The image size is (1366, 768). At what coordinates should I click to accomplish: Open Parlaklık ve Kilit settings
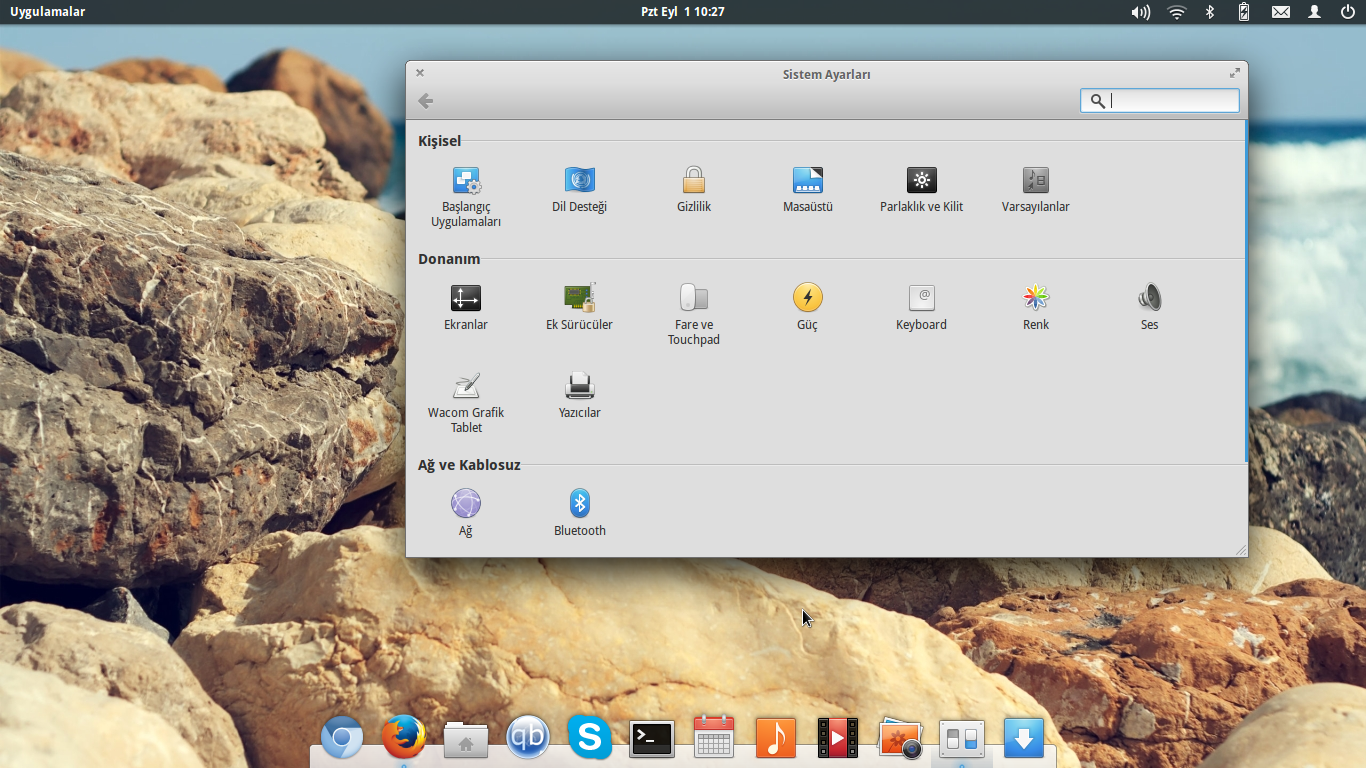pyautogui.click(x=922, y=190)
